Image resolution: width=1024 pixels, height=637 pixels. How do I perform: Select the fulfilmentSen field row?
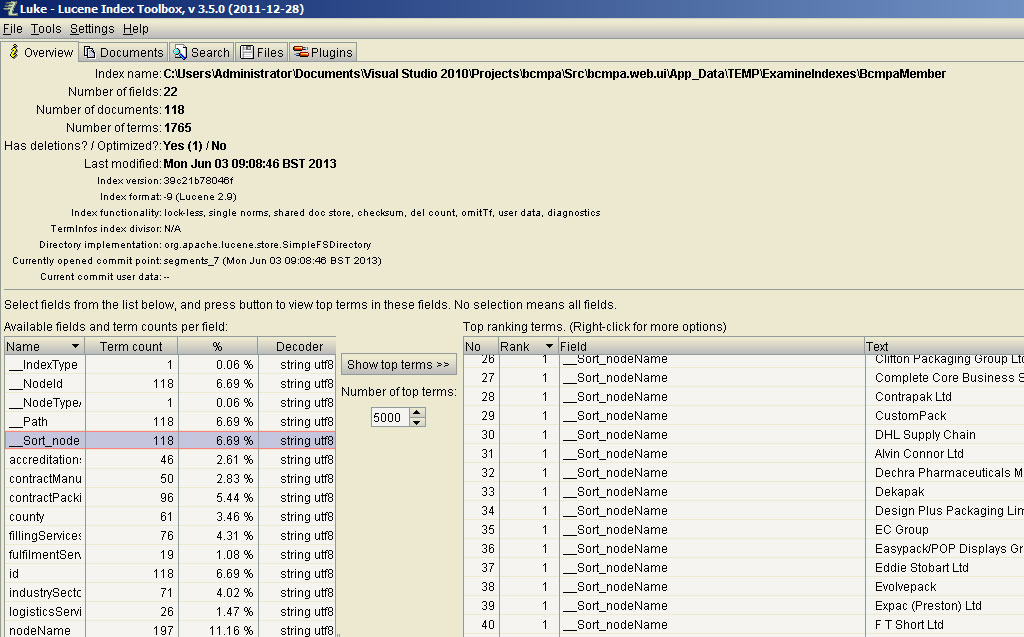pyautogui.click(x=170, y=554)
